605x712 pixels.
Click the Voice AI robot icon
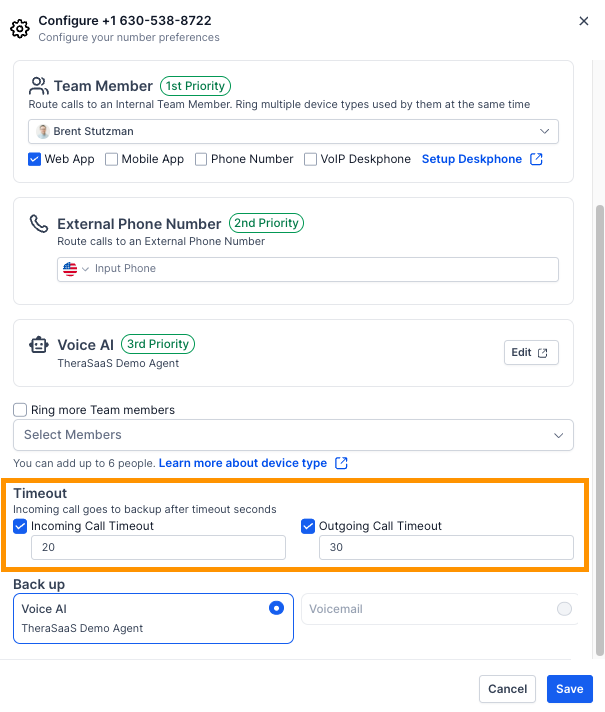pyautogui.click(x=39, y=345)
